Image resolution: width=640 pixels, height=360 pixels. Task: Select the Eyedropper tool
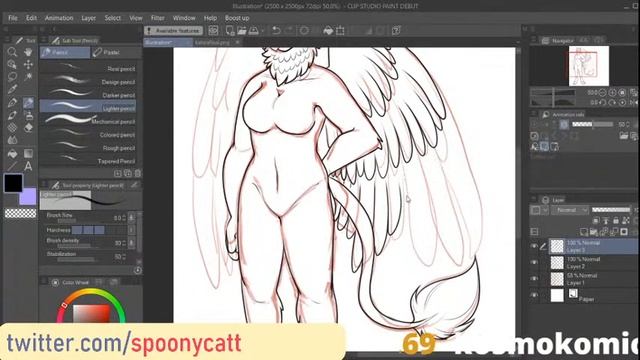pos(12,89)
